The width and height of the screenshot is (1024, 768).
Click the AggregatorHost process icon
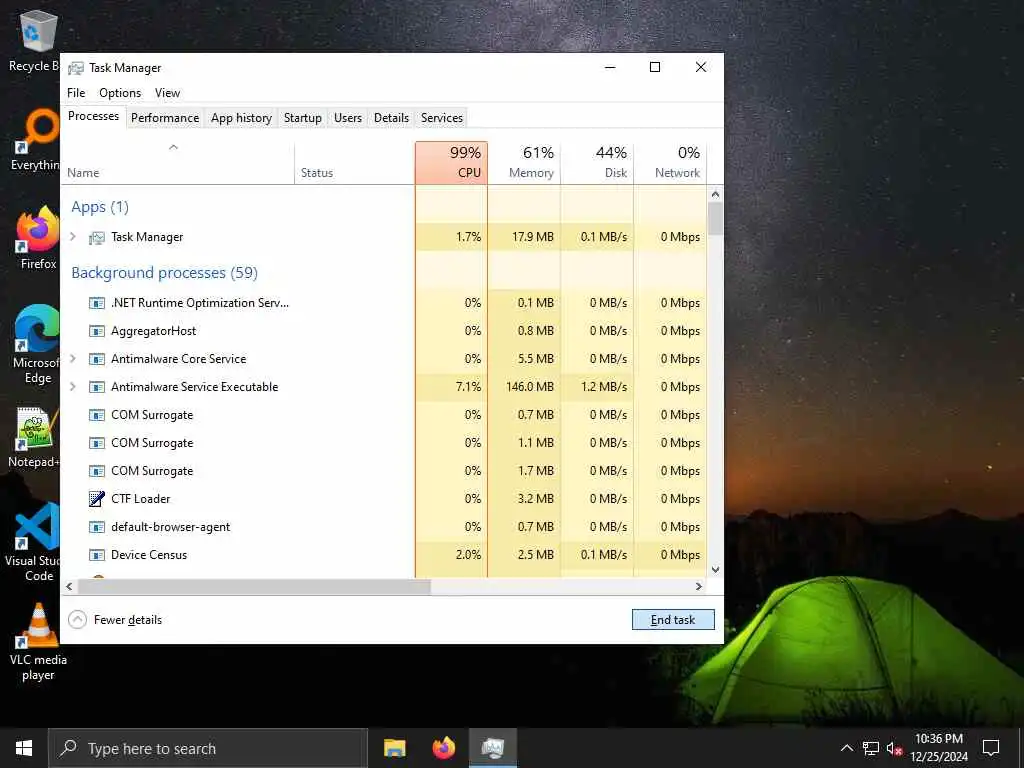(x=97, y=331)
